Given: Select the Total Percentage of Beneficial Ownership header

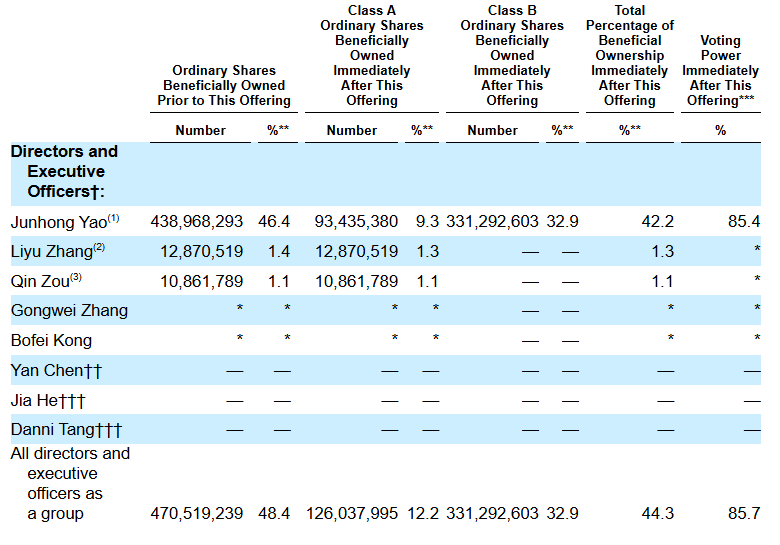Looking at the screenshot, I should point(630,55).
